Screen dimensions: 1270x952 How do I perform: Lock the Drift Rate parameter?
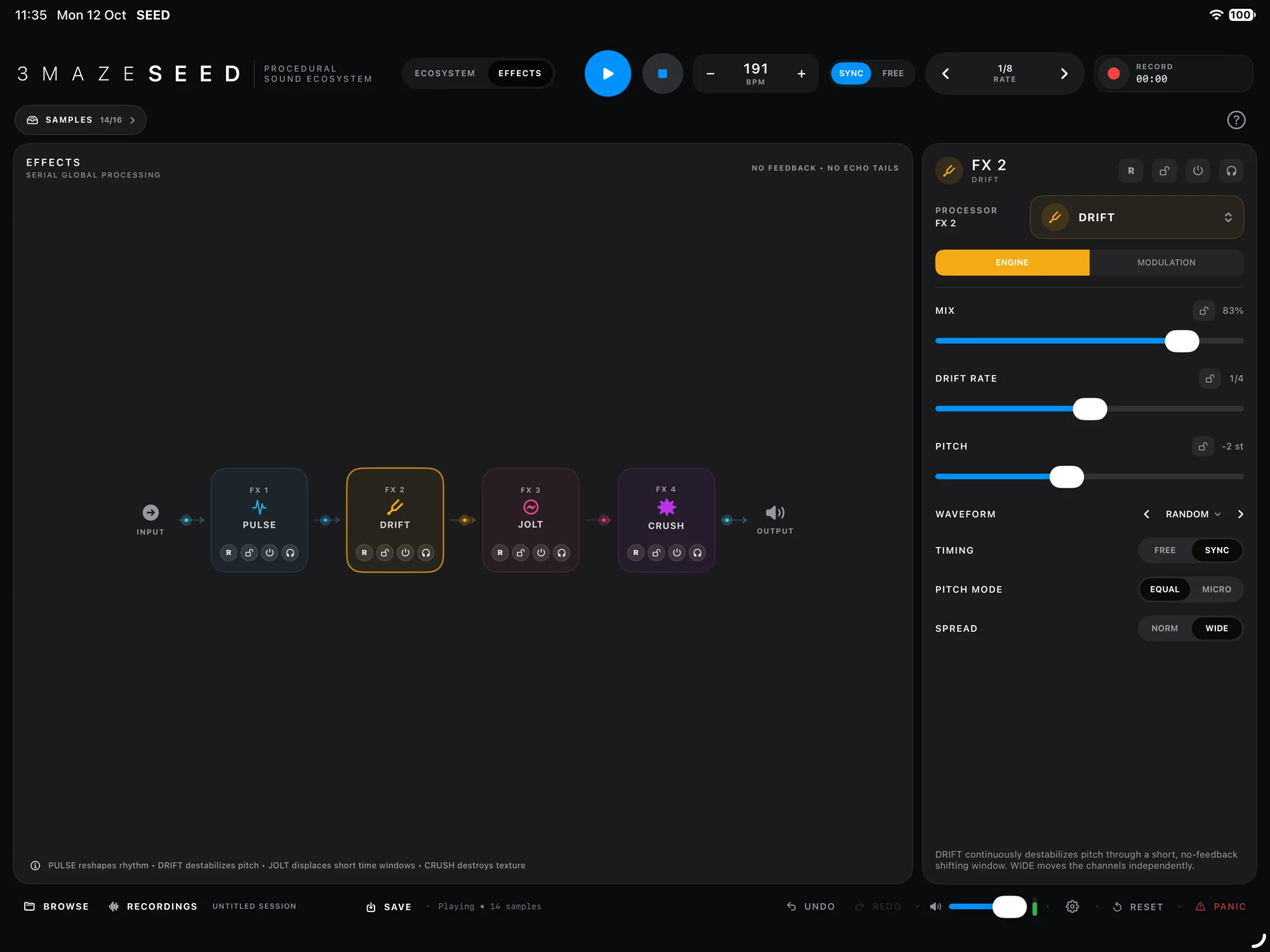(1210, 379)
